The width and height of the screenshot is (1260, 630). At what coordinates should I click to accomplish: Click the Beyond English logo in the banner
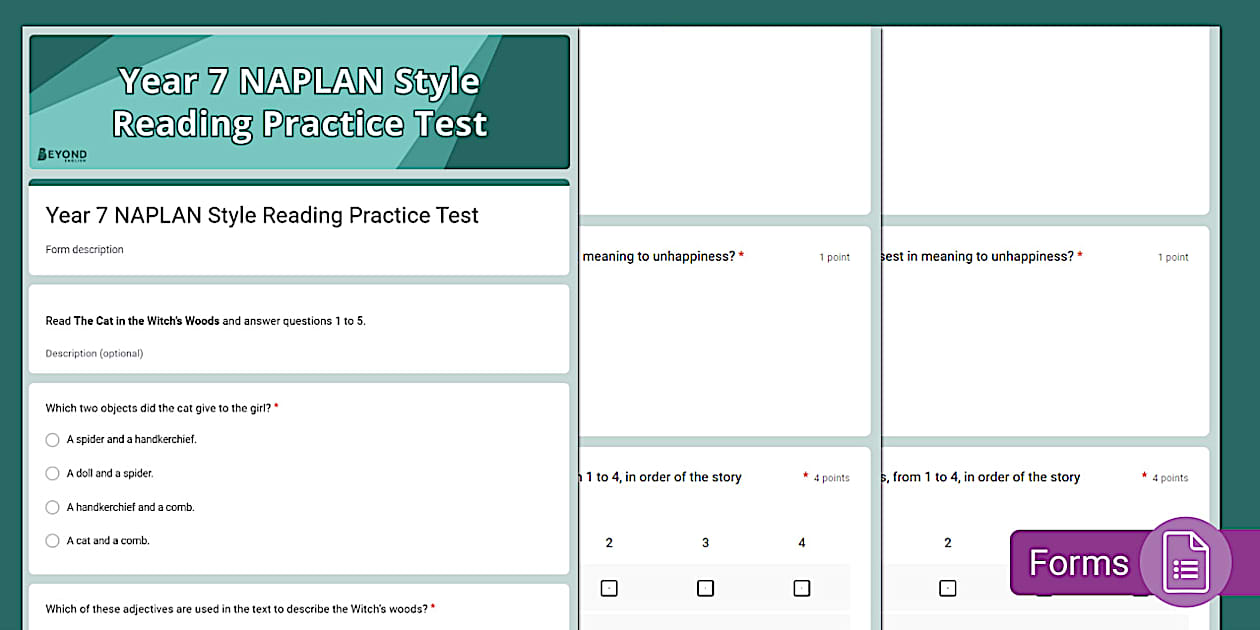pos(62,156)
